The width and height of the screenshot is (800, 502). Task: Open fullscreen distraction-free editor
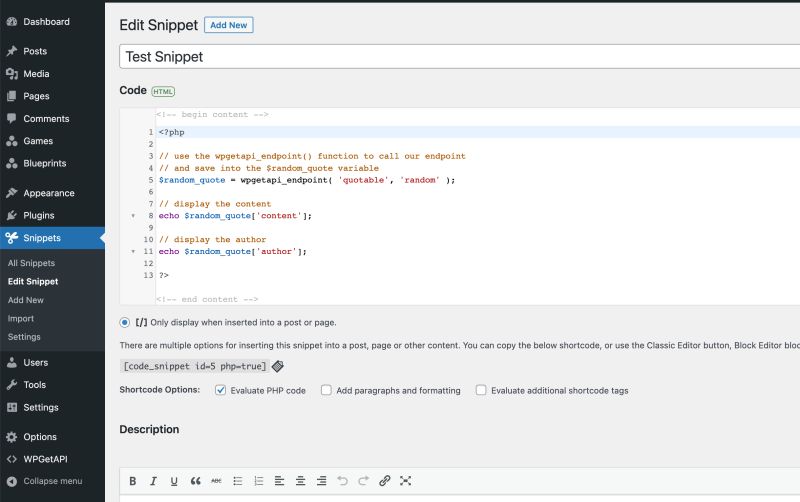pos(406,481)
